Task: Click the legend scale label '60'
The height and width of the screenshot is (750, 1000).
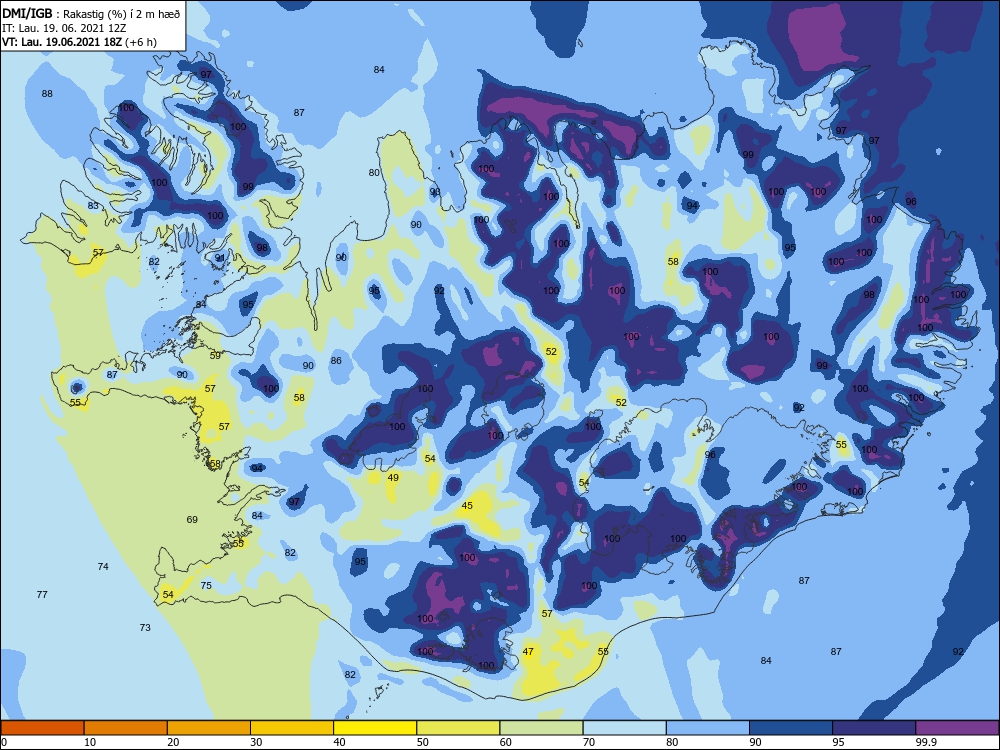Action: pos(506,742)
